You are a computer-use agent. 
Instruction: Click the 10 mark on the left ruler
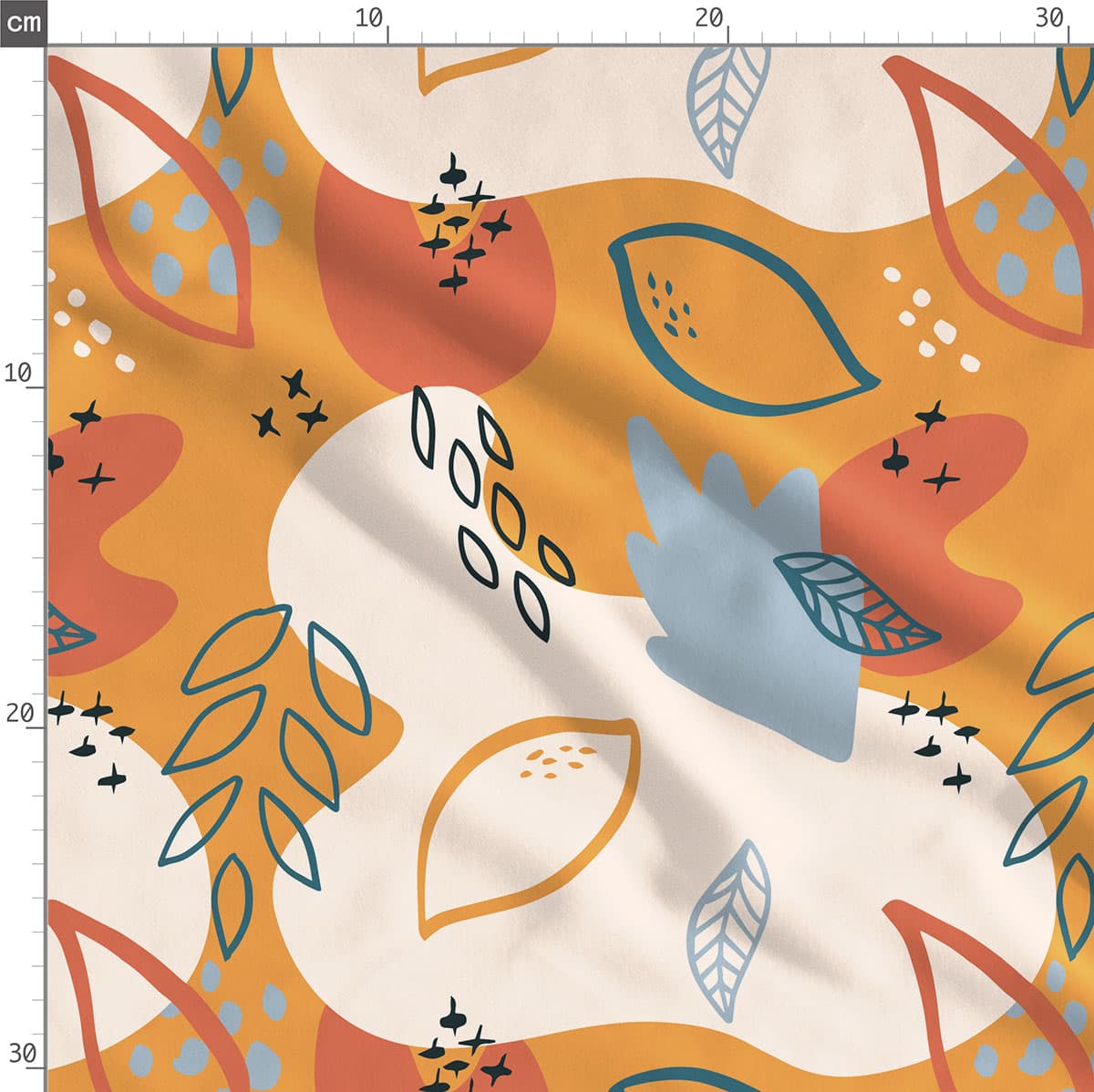click(18, 373)
